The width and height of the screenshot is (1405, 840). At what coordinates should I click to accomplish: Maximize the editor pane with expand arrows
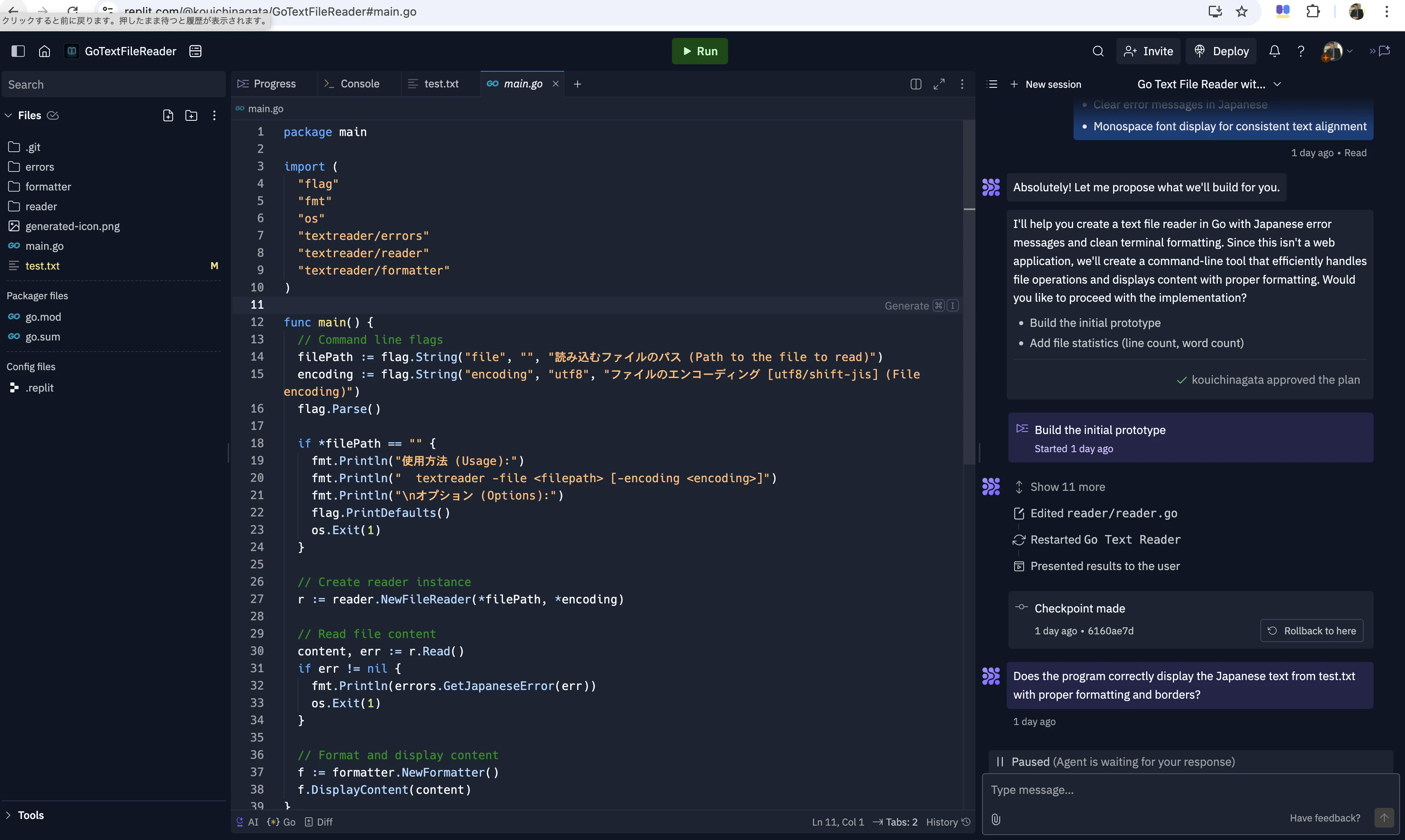(939, 84)
